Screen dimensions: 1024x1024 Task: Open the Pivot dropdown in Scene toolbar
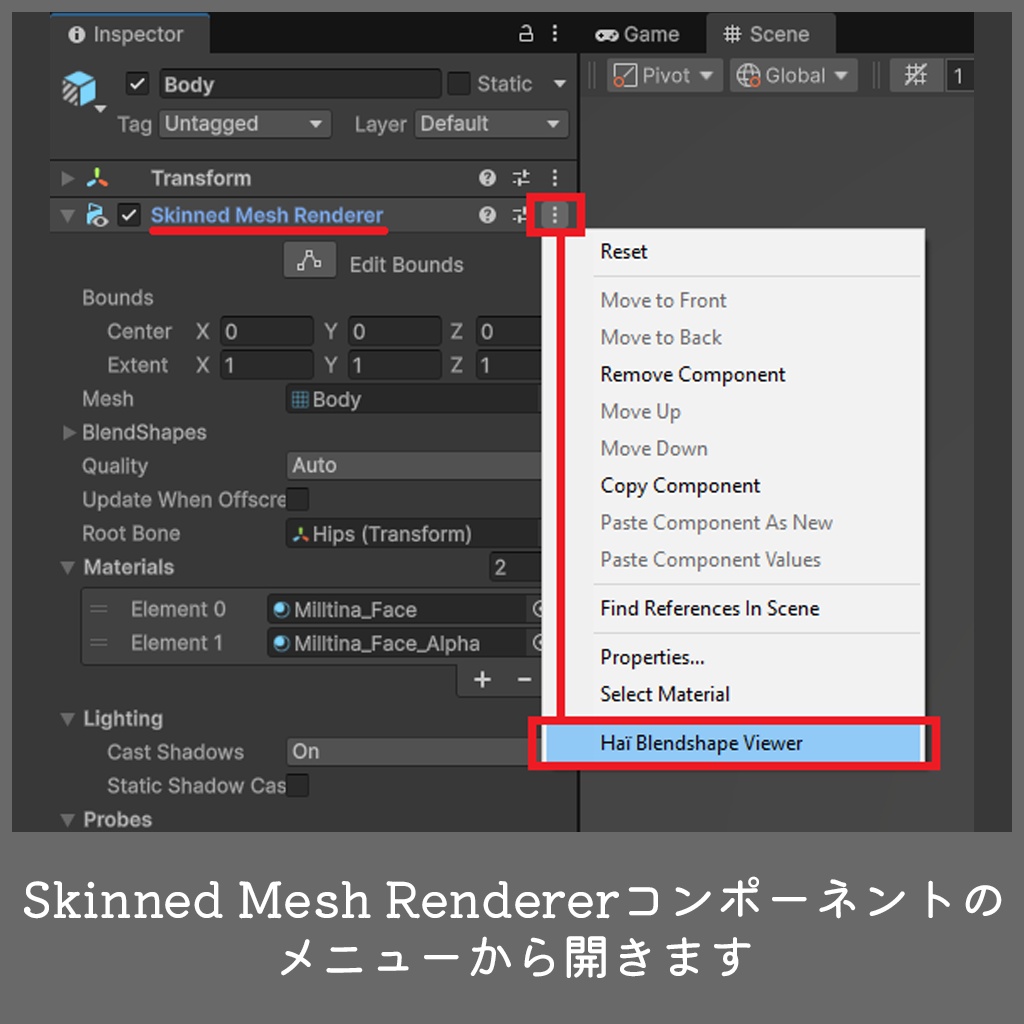[665, 75]
